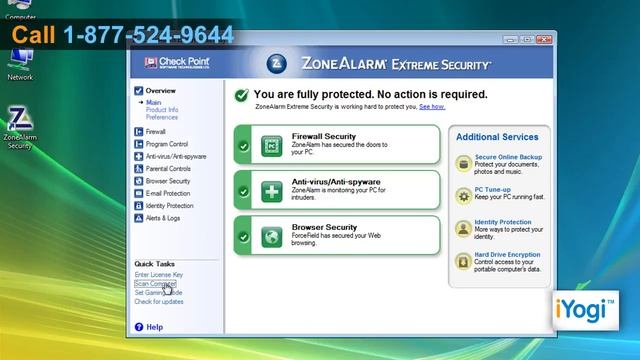This screenshot has width=640, height=360.
Task: Open E-mail Protection section
Action: click(168, 193)
